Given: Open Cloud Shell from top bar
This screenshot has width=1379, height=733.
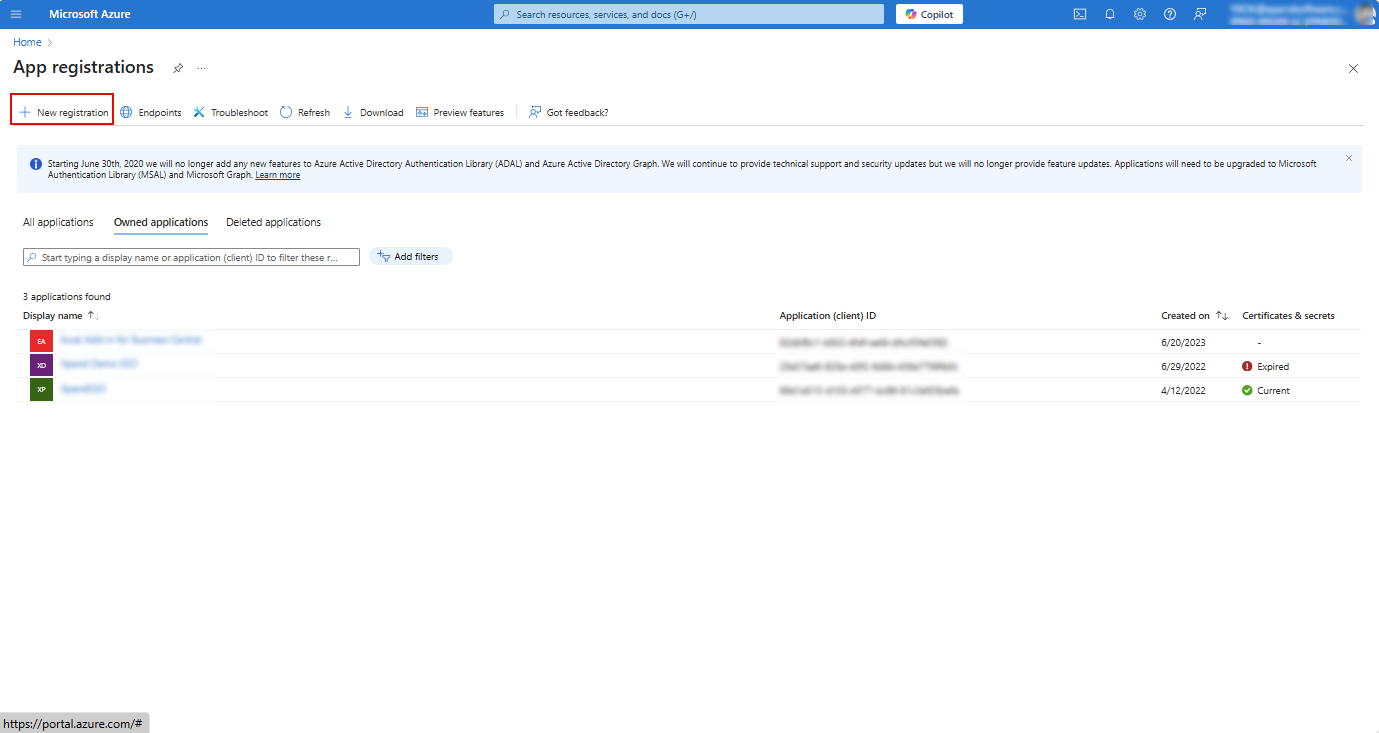Looking at the screenshot, I should point(1080,14).
